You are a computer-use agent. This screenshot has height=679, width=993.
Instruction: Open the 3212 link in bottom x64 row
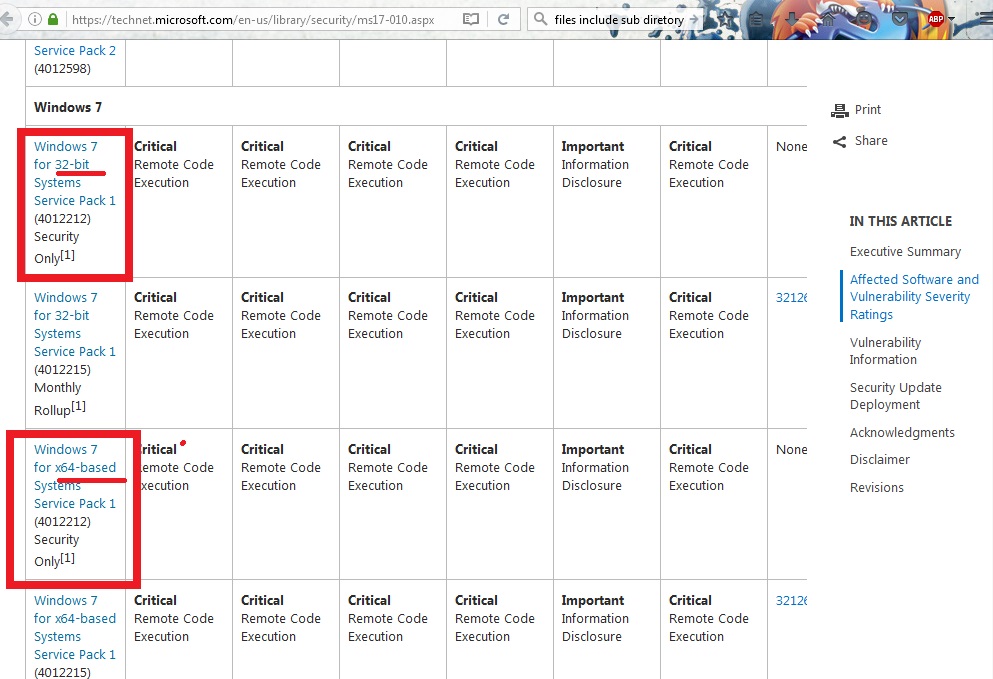pos(791,600)
